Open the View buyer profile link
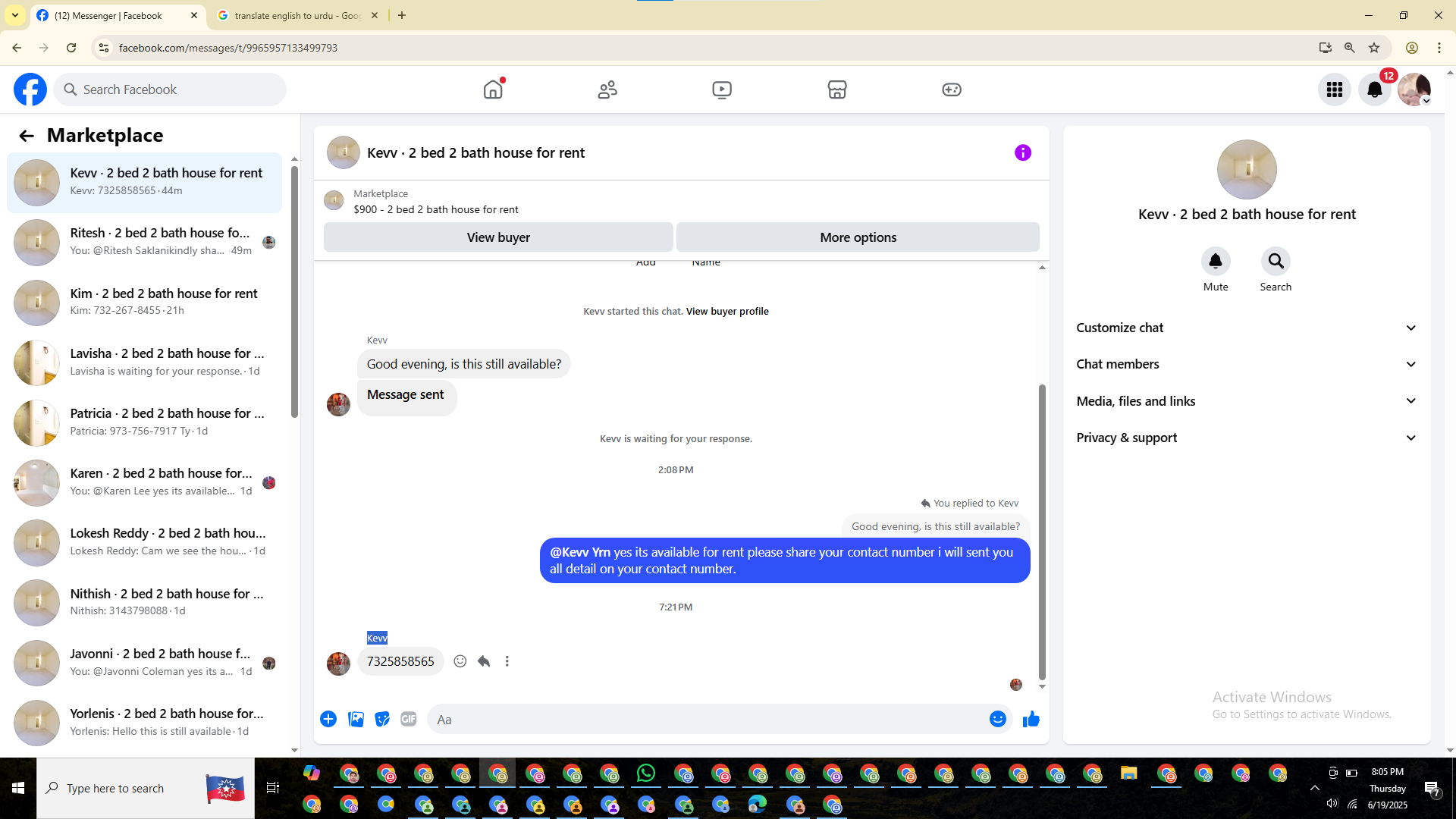 [727, 311]
